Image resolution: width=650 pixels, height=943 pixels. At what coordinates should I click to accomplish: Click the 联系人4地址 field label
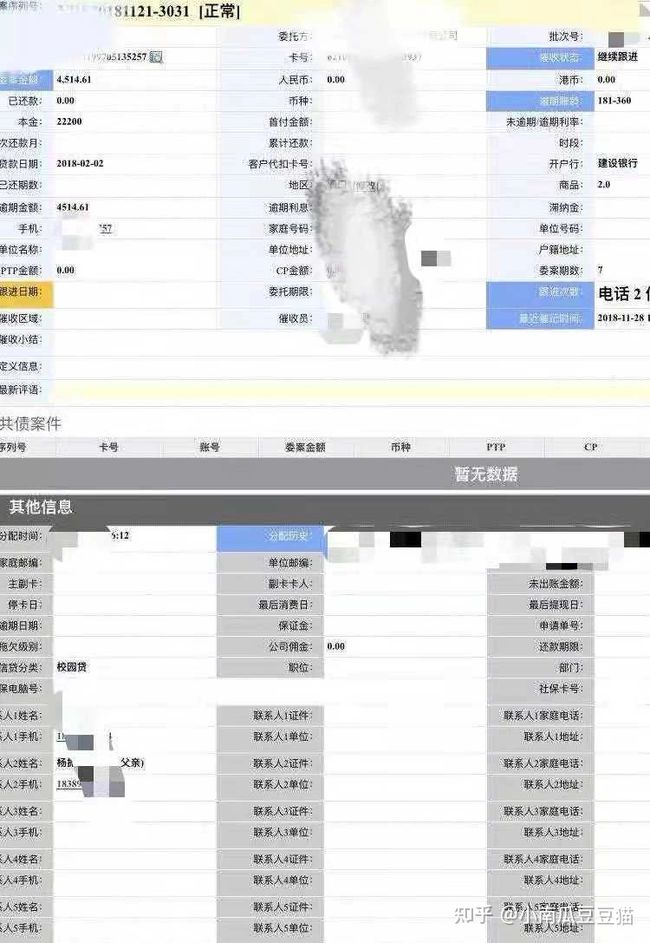553,880
